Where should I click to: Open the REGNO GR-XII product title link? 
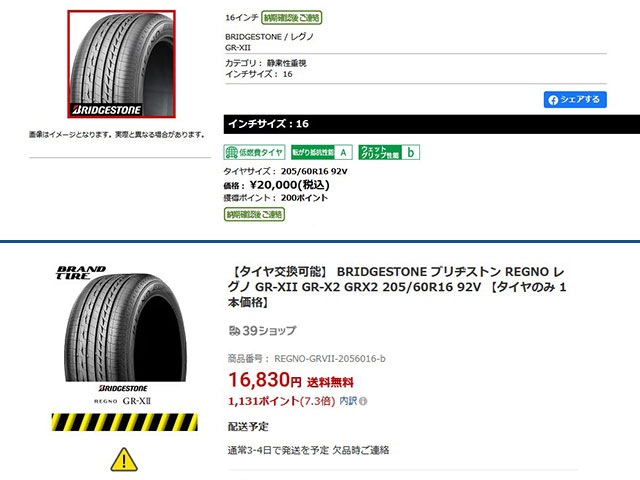397,287
